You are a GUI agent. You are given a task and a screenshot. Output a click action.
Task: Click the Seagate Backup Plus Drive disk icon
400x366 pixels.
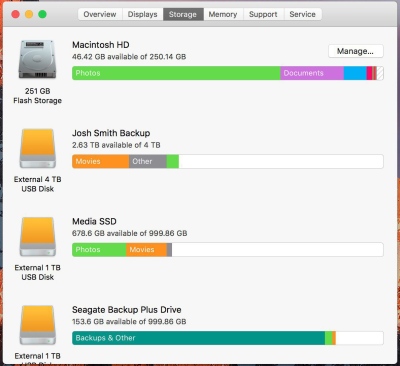(37, 325)
